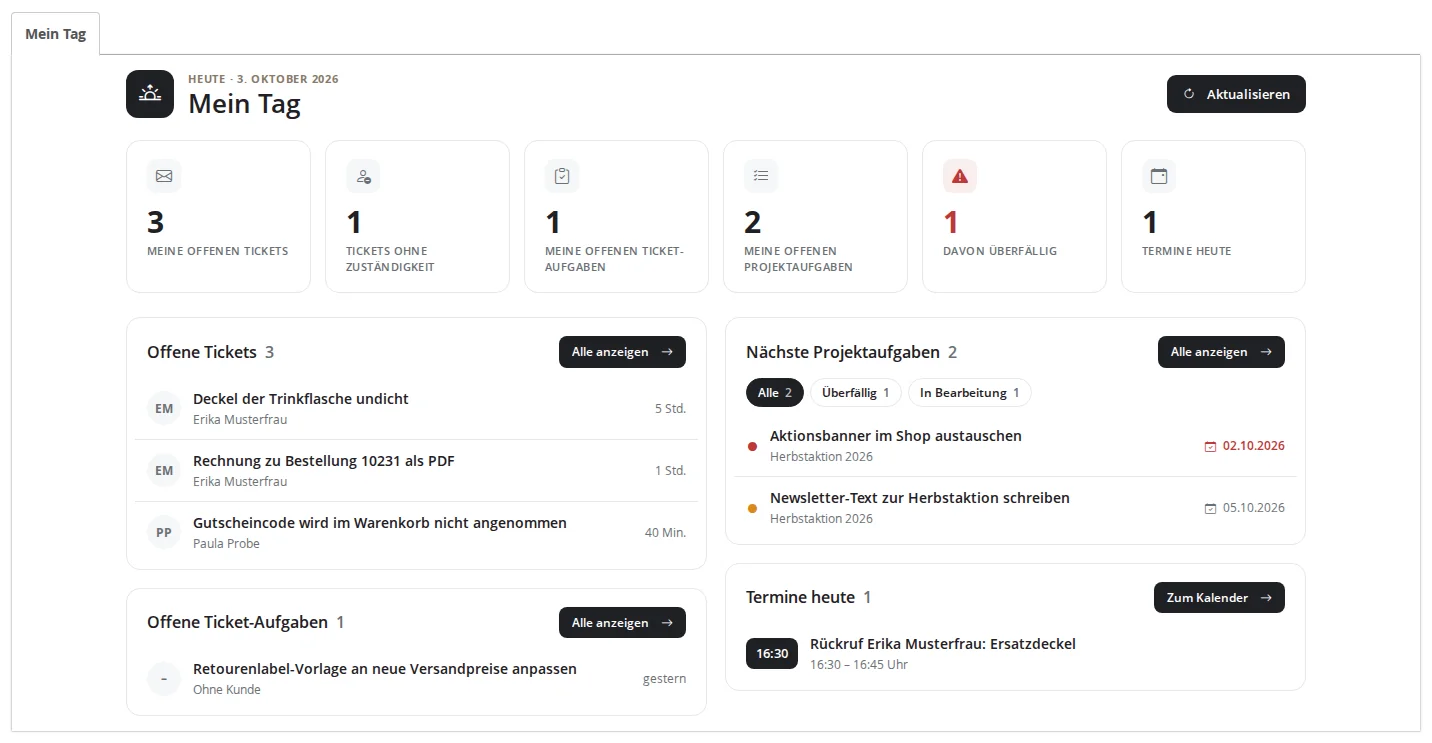The width and height of the screenshot is (1432, 743).
Task: Click the dash avatar beside Retourenlabel-Vorlage task
Action: click(x=164, y=678)
